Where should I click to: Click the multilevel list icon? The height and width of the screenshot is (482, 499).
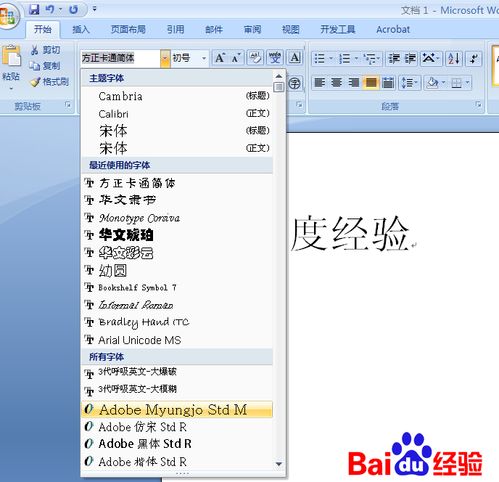371,59
